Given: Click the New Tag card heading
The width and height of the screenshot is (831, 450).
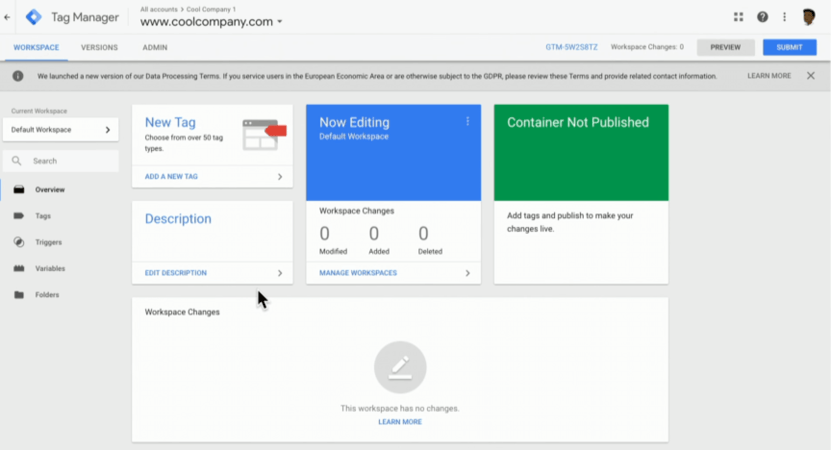Looking at the screenshot, I should tap(170, 122).
